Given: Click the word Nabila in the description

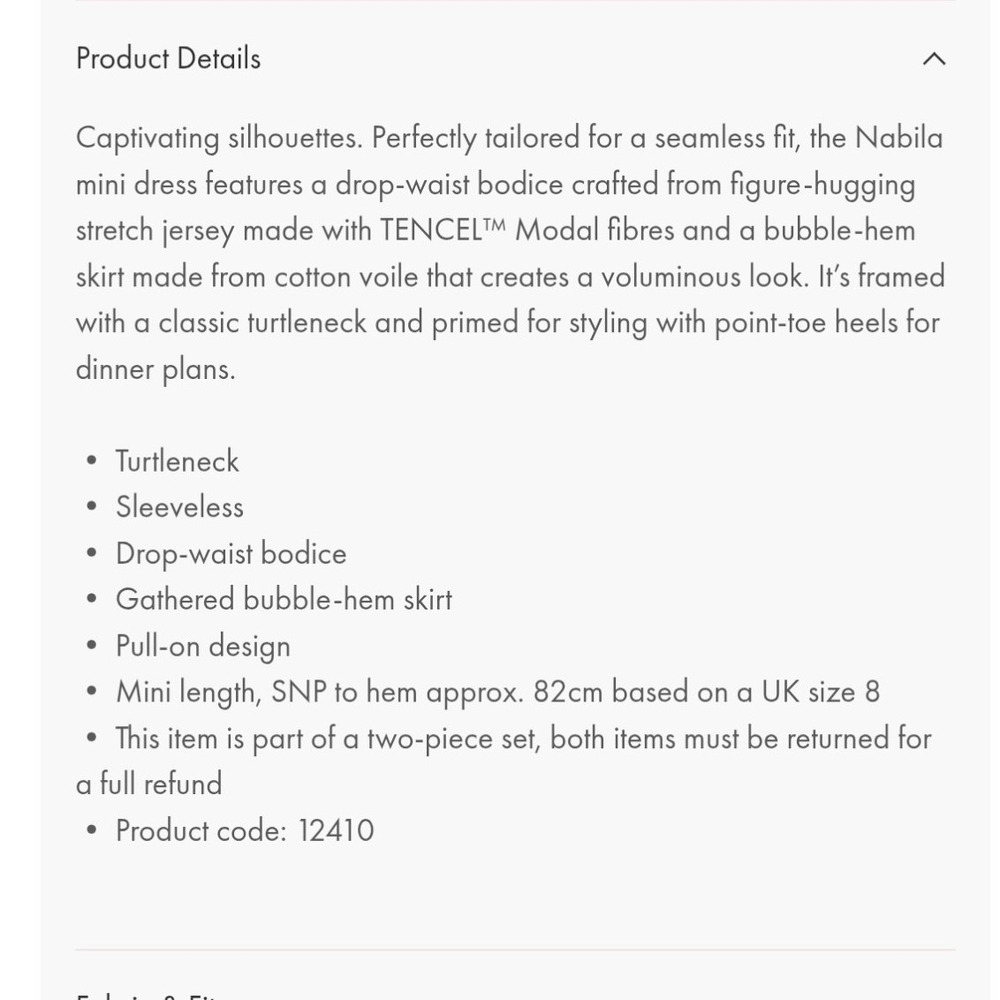Looking at the screenshot, I should (x=899, y=138).
